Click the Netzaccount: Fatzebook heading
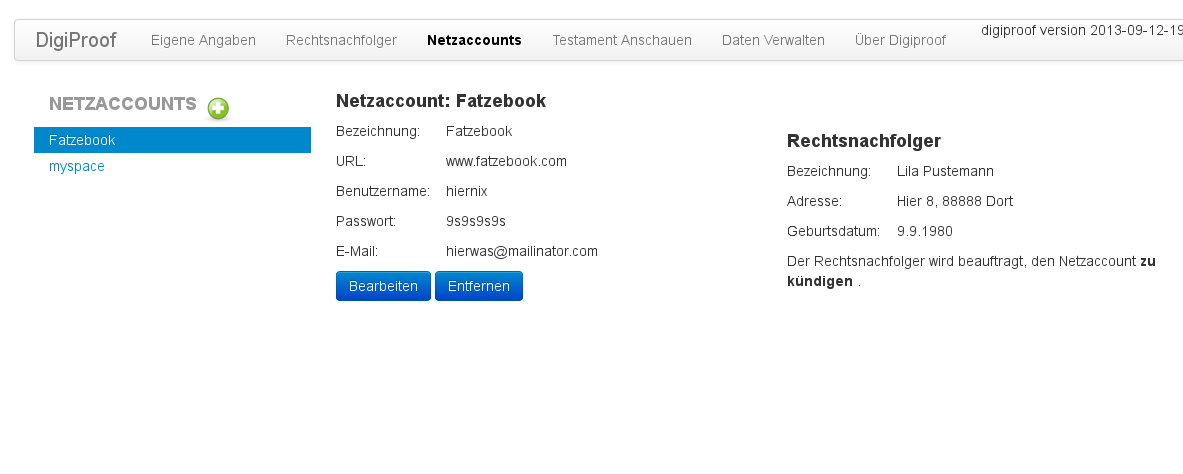The height and width of the screenshot is (474, 1183). coord(441,101)
